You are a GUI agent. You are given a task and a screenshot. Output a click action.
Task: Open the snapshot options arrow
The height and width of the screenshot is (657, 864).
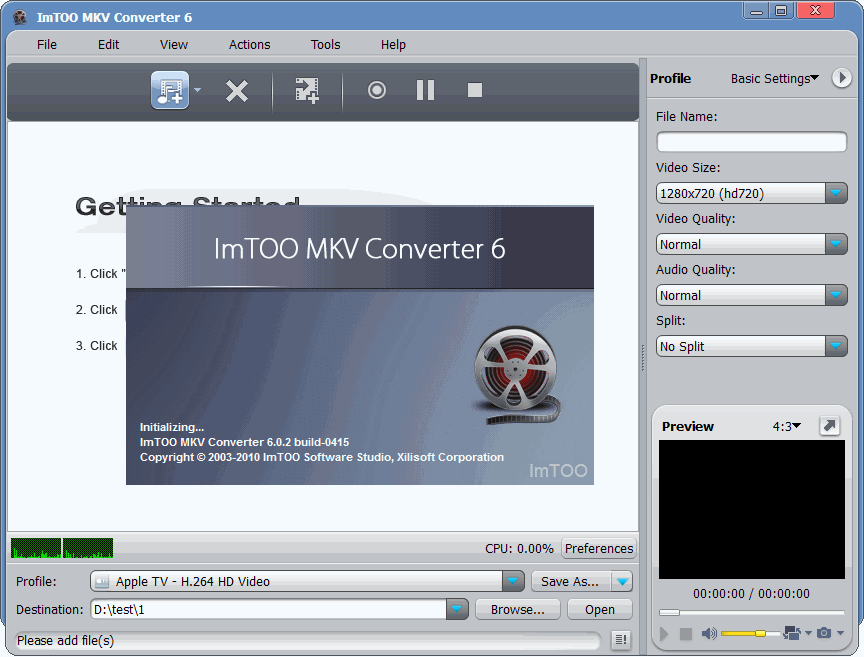840,633
